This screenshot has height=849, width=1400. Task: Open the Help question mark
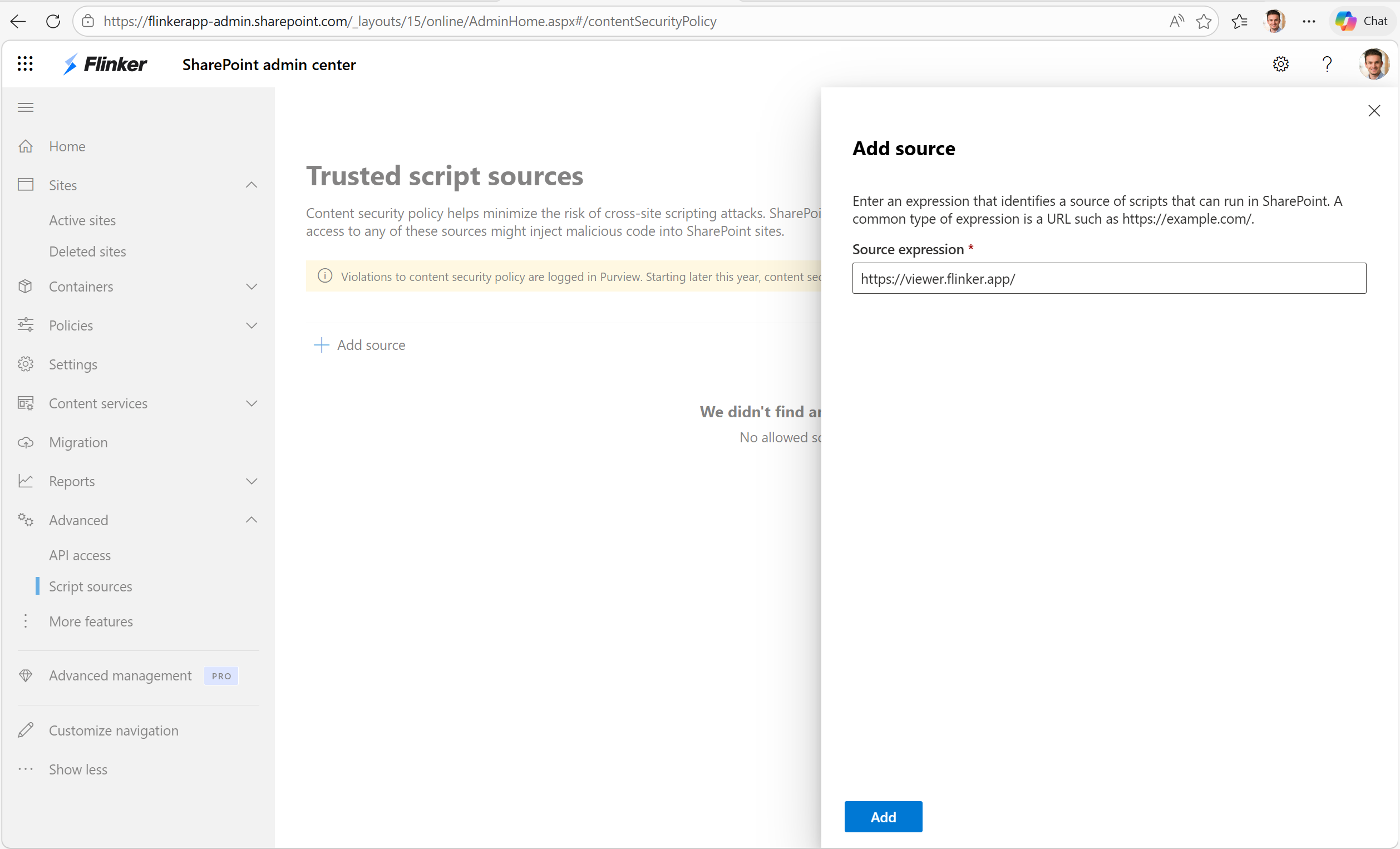coord(1326,63)
